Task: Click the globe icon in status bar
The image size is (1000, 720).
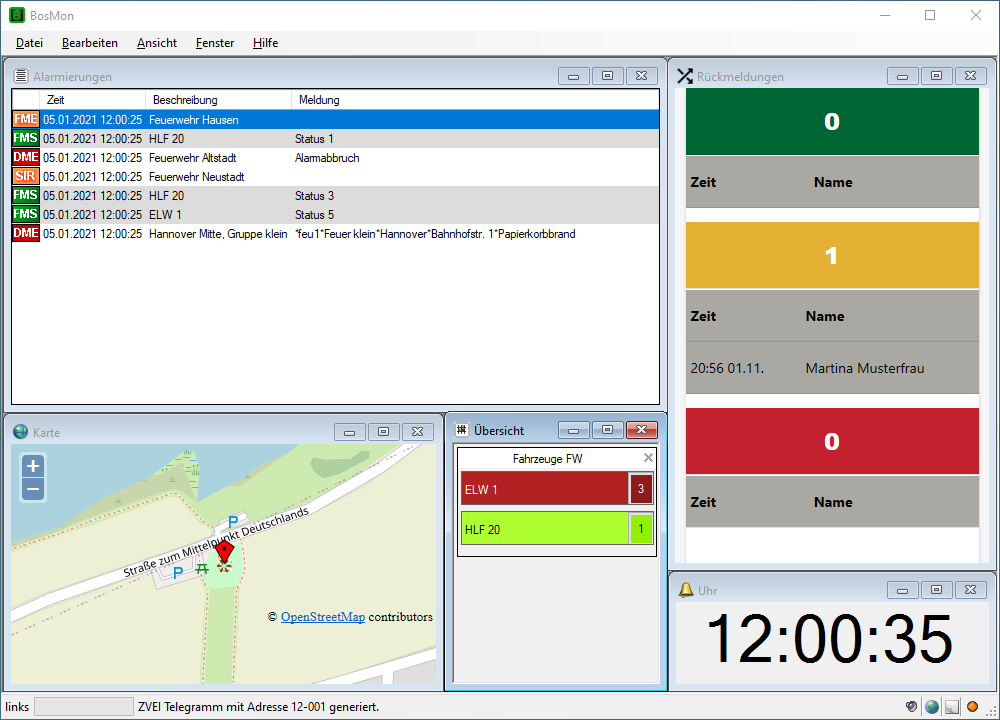Action: click(x=932, y=707)
